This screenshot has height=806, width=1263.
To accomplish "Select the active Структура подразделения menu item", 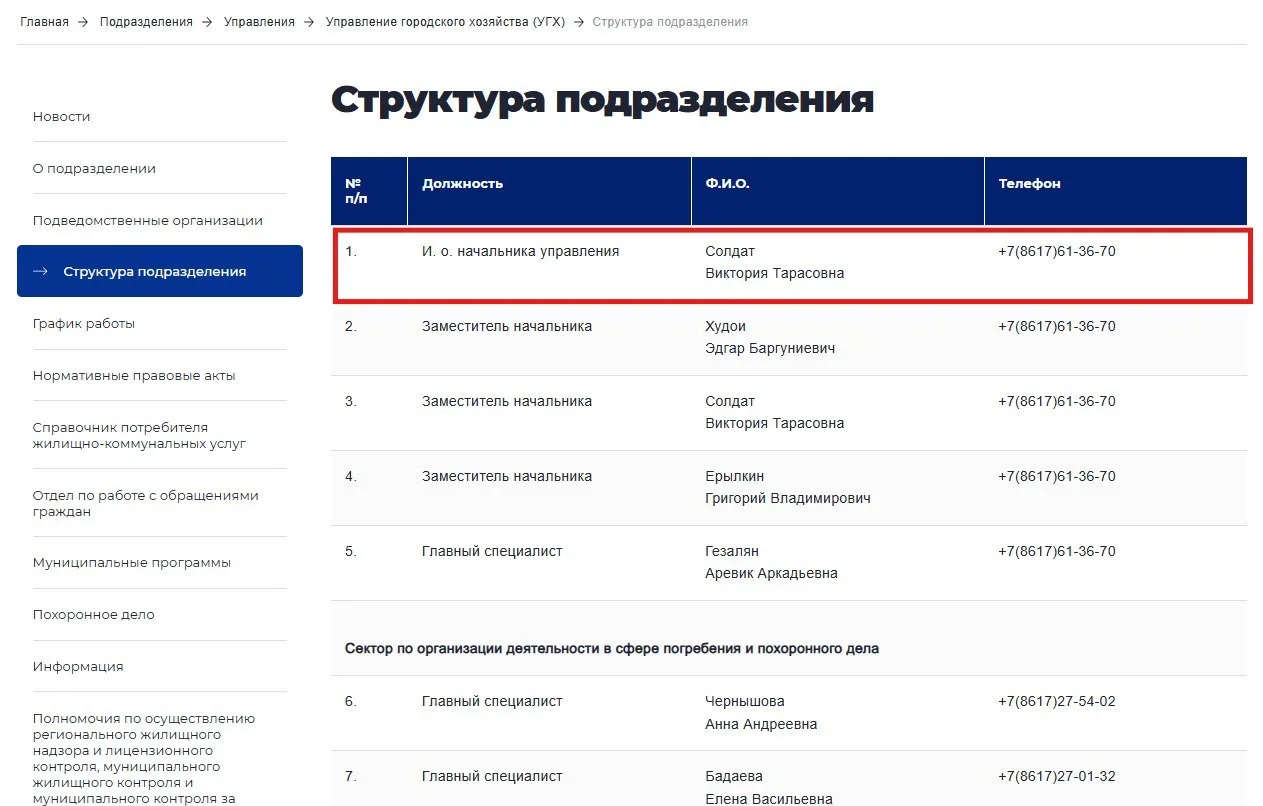I will [154, 272].
